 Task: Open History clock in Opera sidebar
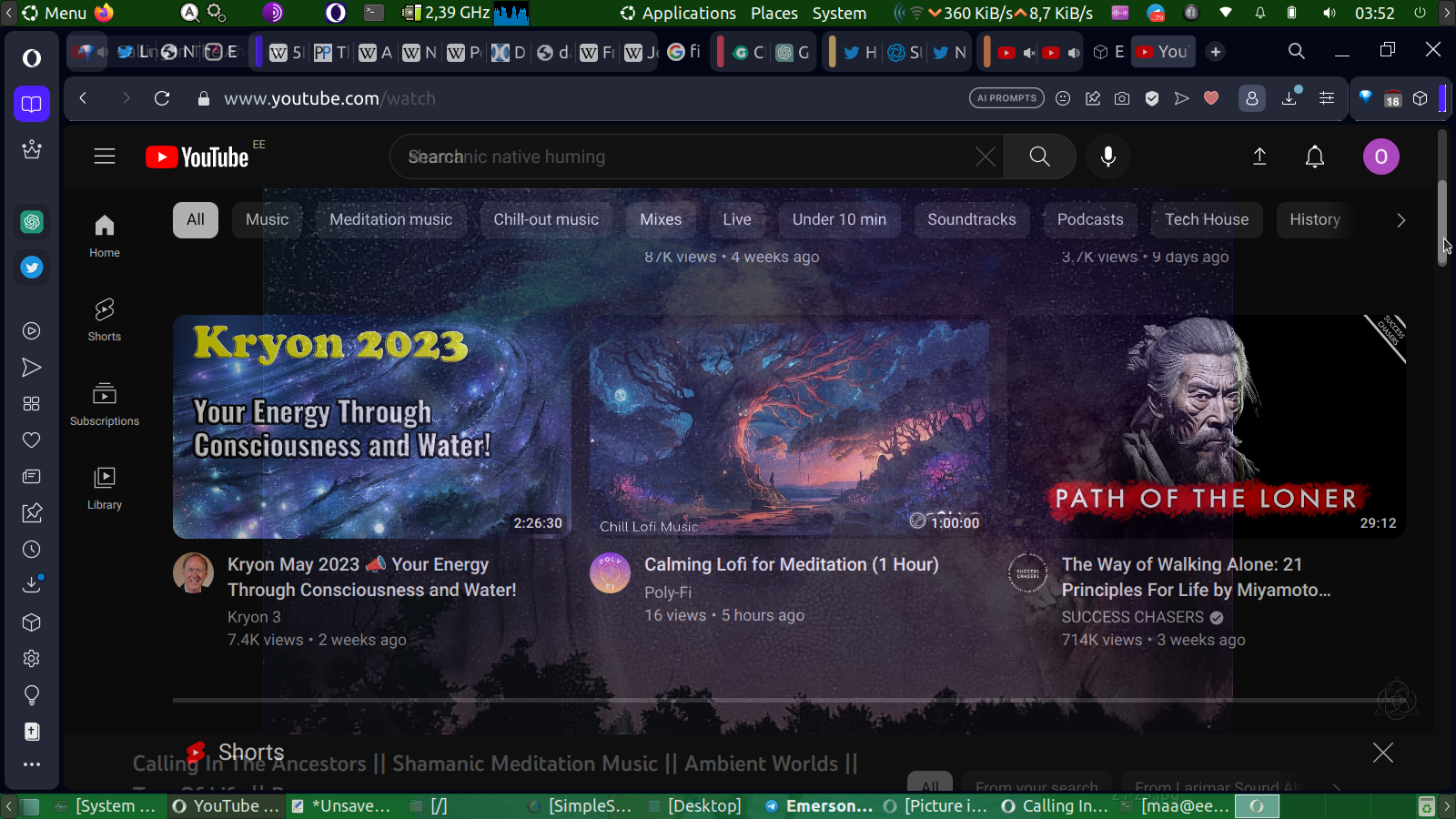point(32,550)
